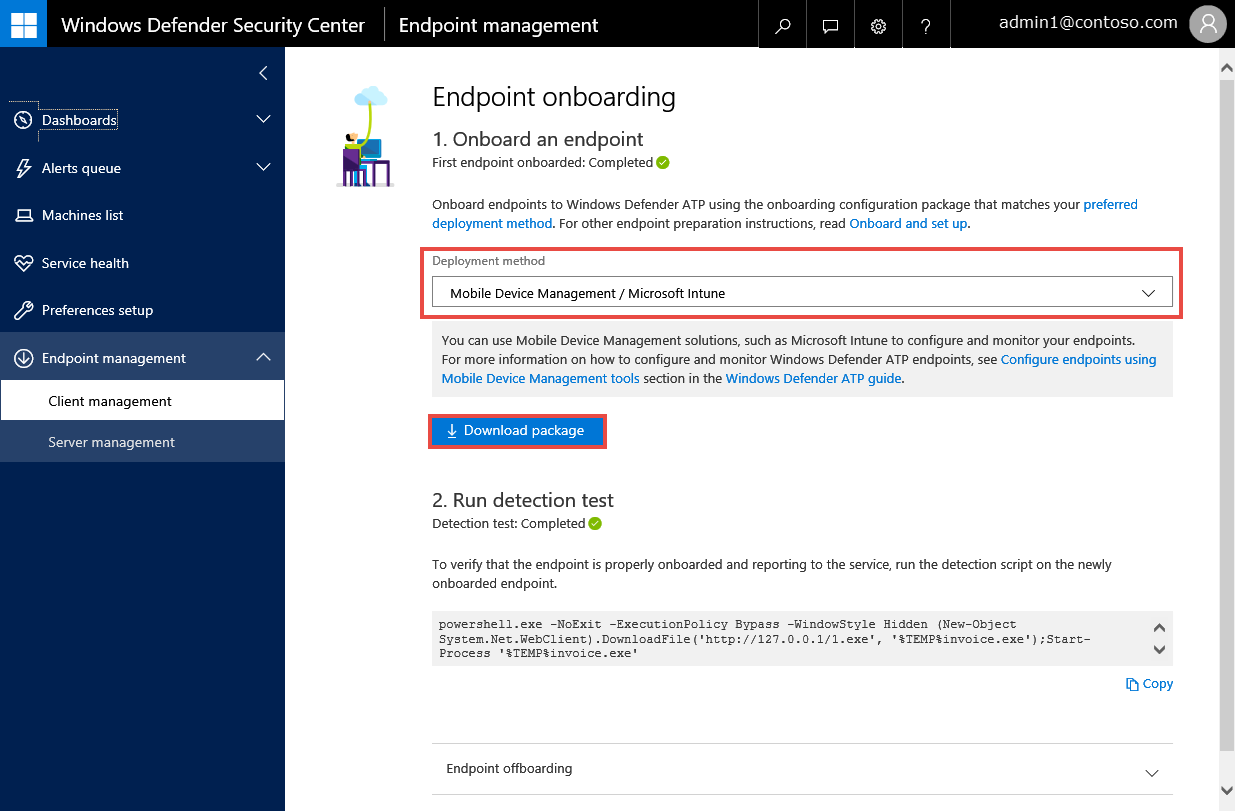Expand the Dashboards menu chevron
1235x811 pixels.
[263, 120]
